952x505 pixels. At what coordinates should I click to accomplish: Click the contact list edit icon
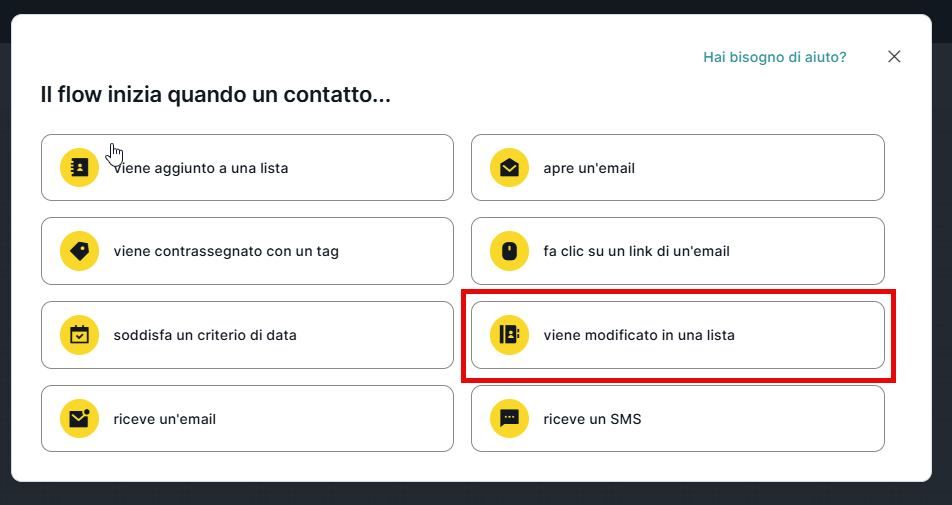[509, 335]
